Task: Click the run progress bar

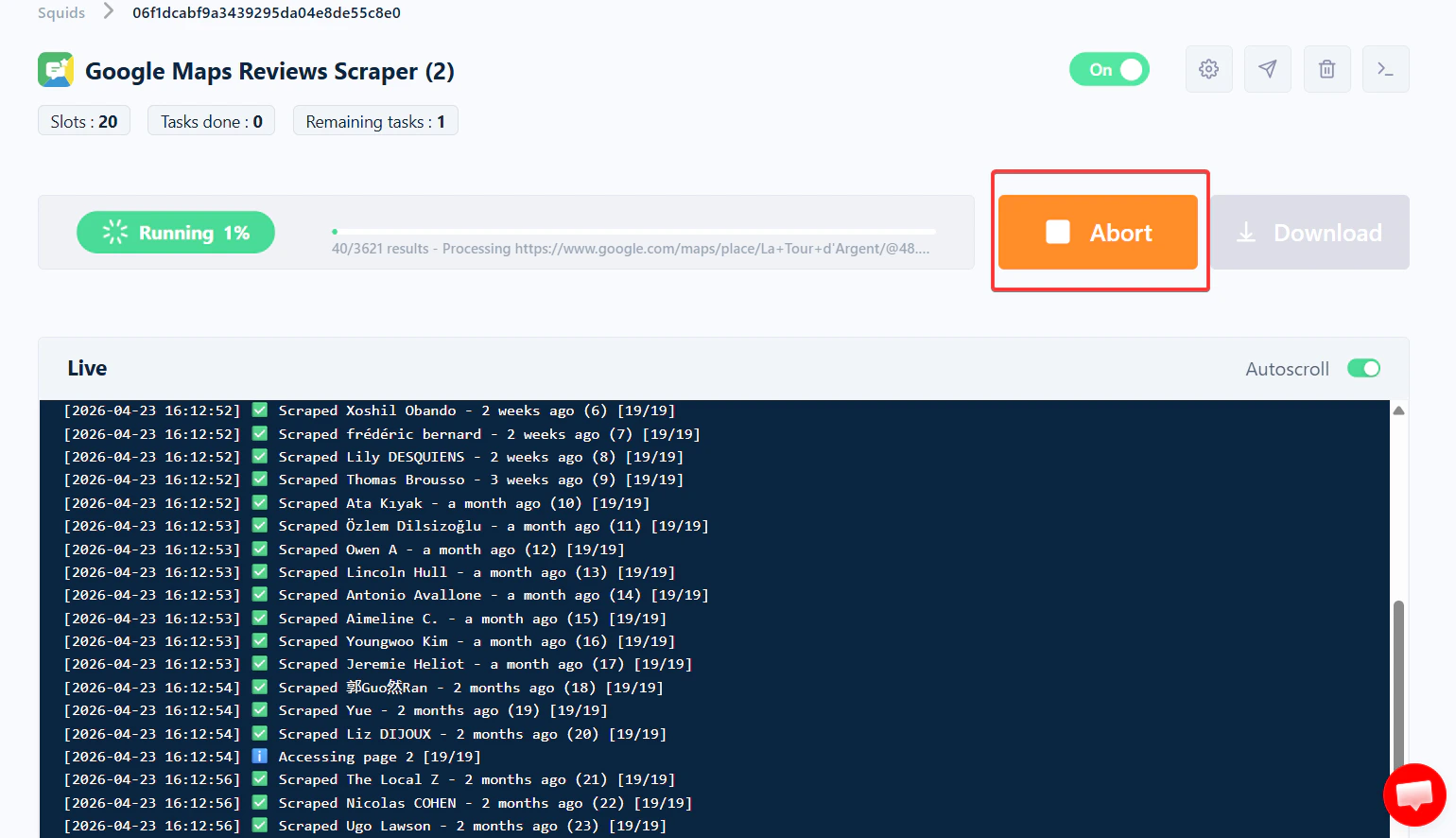Action: coord(633,231)
